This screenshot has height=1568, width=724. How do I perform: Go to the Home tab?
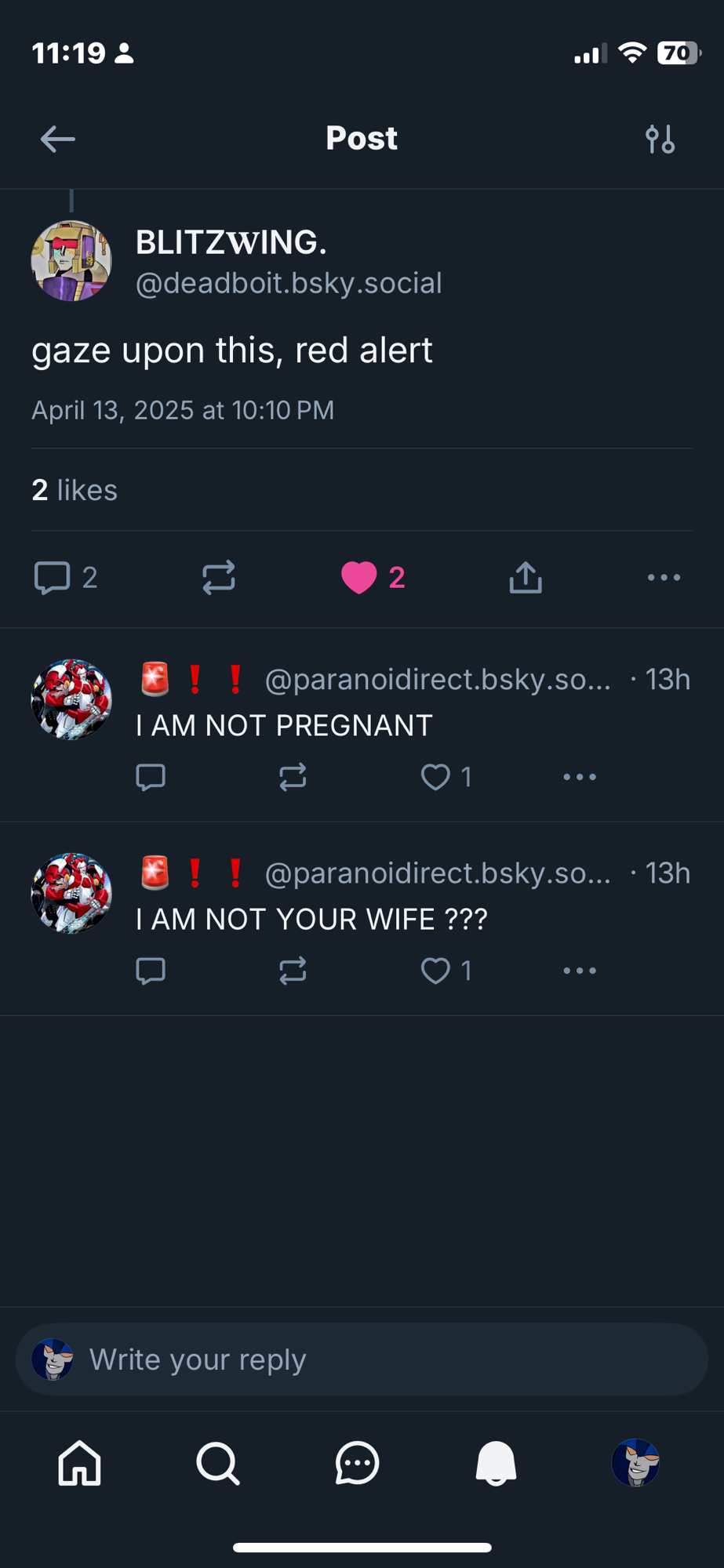79,1463
